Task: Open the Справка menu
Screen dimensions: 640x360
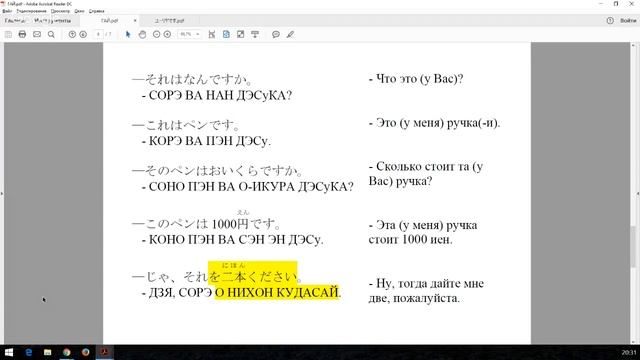Action: click(97, 11)
